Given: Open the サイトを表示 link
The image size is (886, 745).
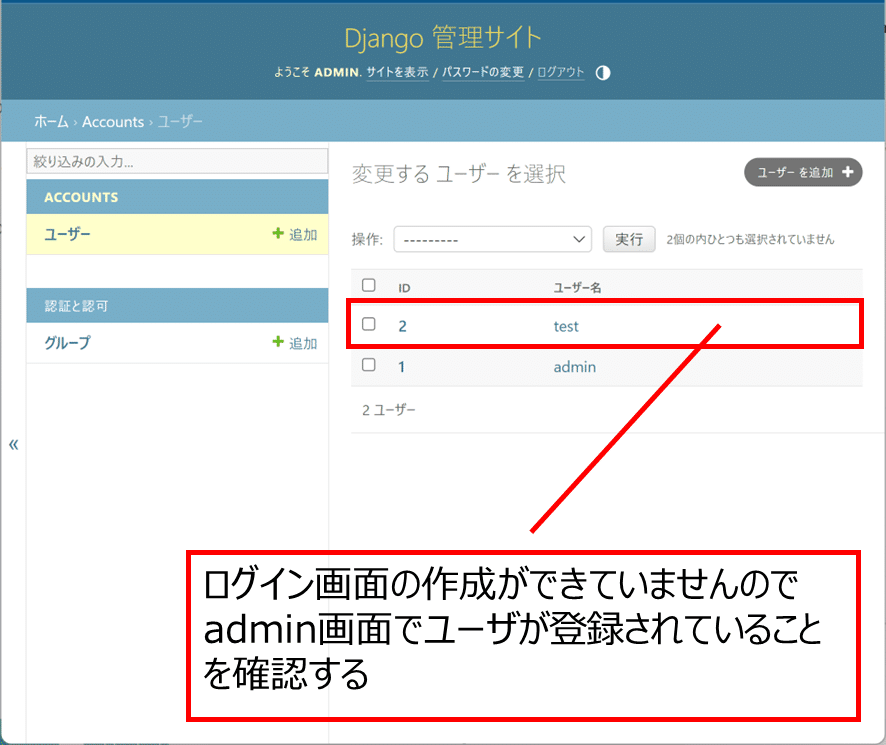Looking at the screenshot, I should [397, 72].
